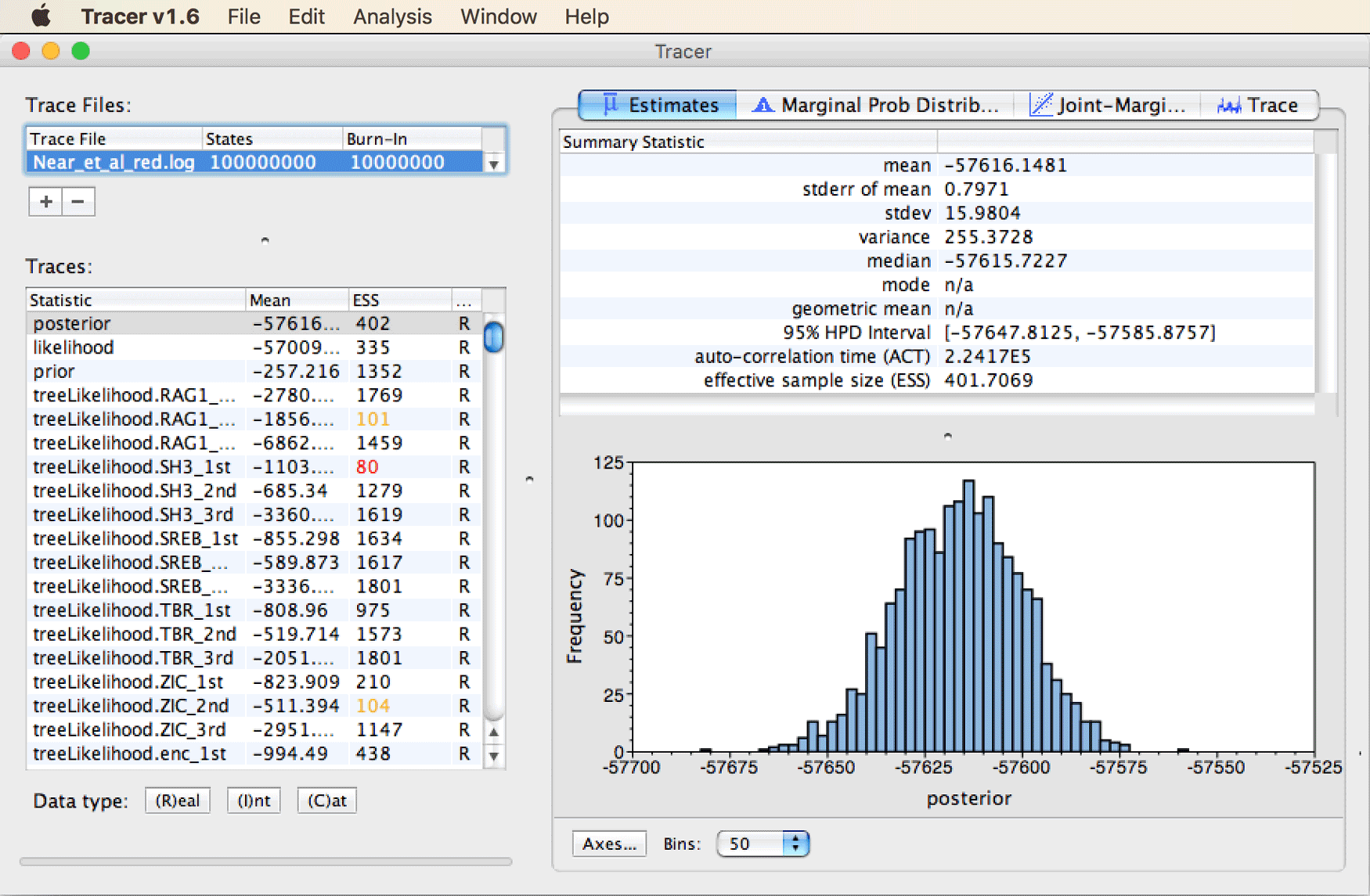Viewport: 1370px width, 896px height.
Task: Click the traces list scroll-up arrow
Action: coord(493,732)
